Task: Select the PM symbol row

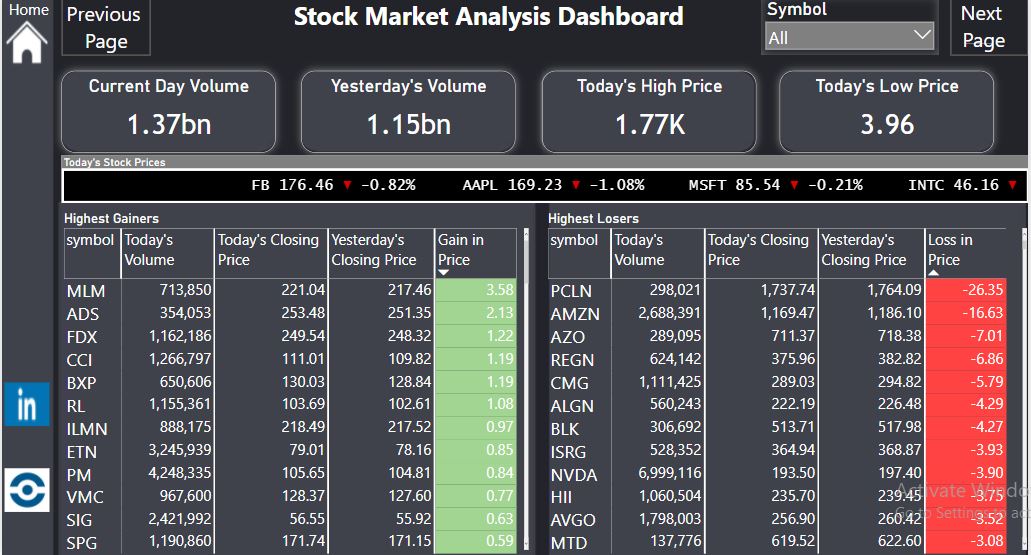Action: point(290,473)
